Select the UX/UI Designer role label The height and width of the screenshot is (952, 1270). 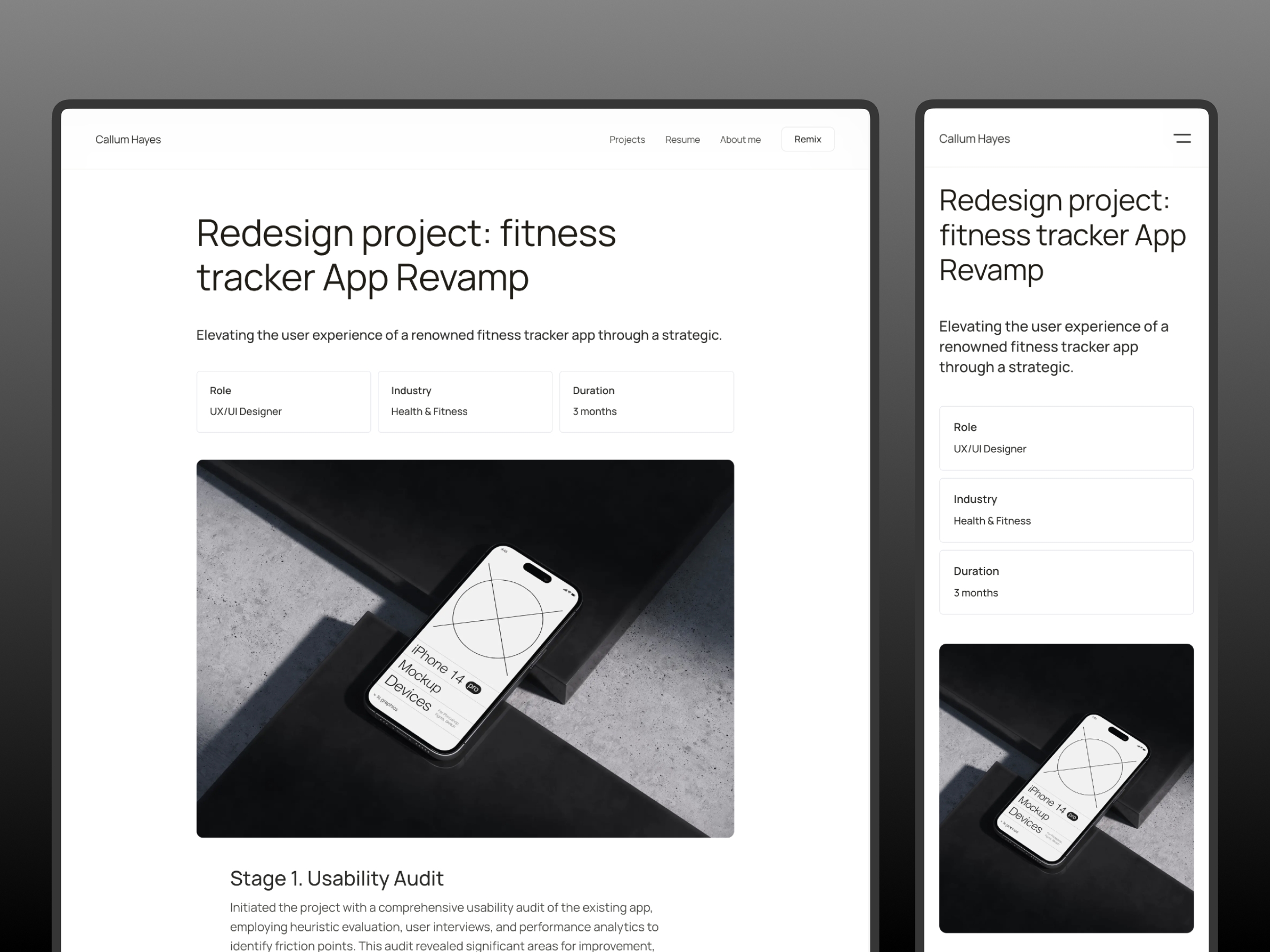tap(245, 412)
